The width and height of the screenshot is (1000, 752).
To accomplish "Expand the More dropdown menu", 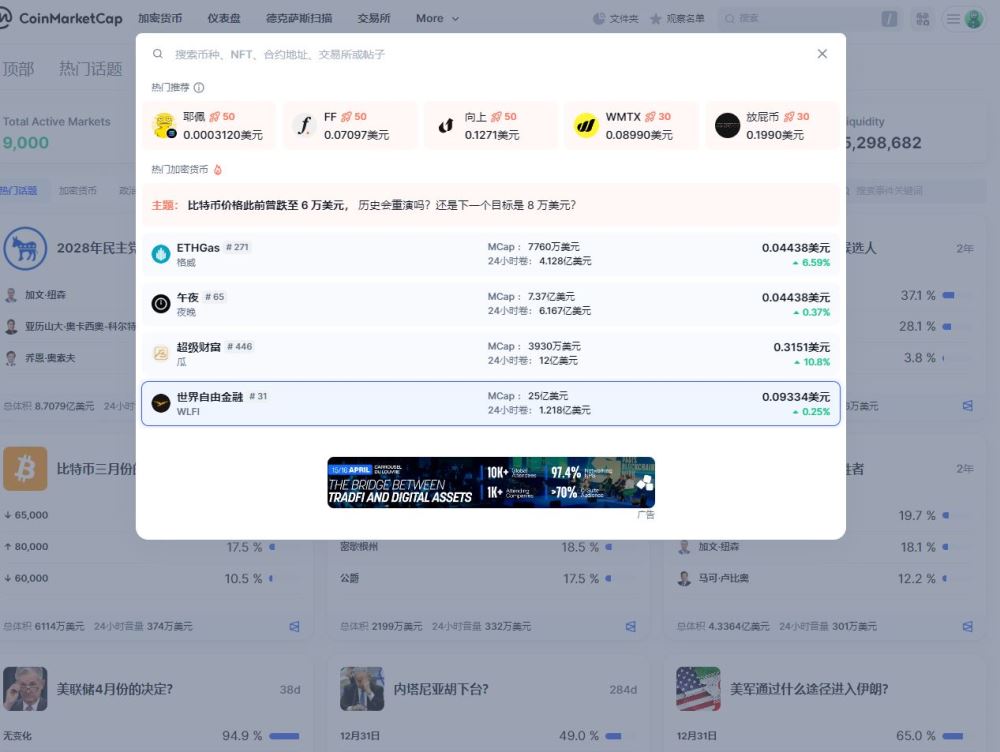I will (437, 18).
